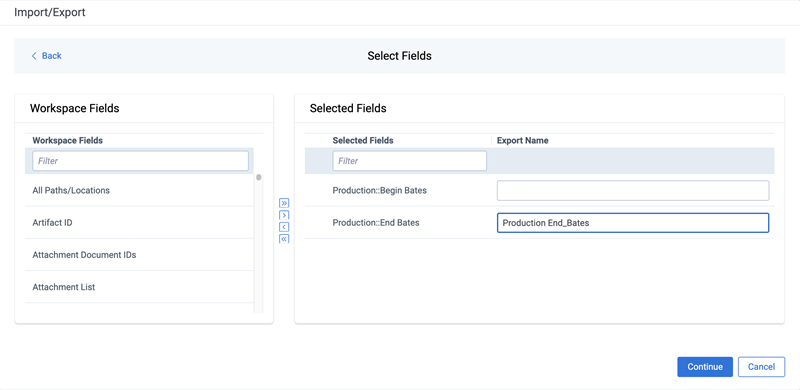Click the Export Name column header
Image resolution: width=800 pixels, height=390 pixels.
click(522, 140)
